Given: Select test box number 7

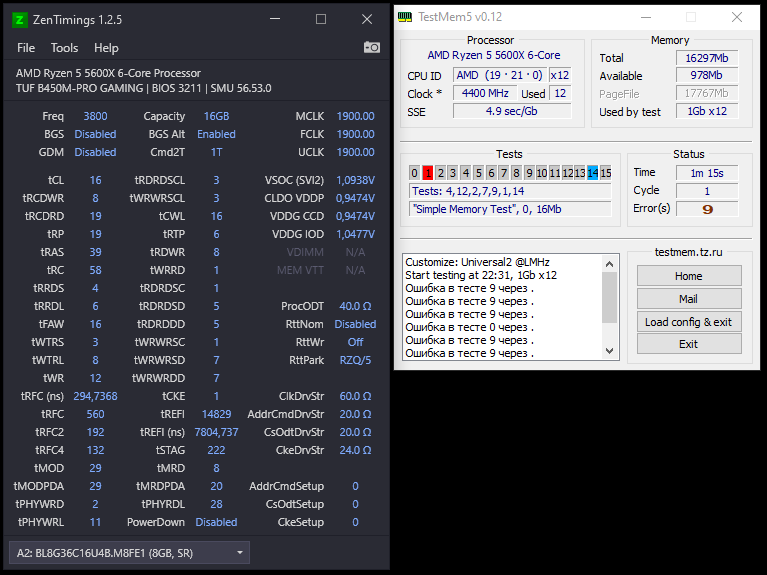Looking at the screenshot, I should click(x=504, y=173).
